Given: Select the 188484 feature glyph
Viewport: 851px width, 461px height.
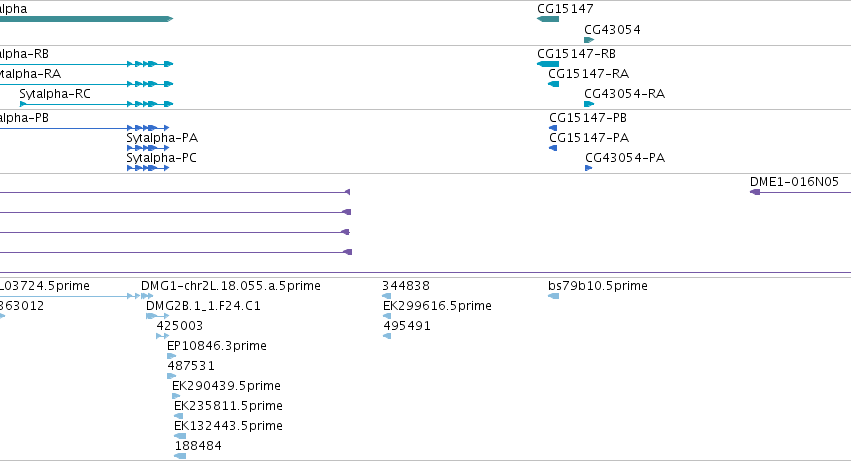Looking at the screenshot, I should (x=180, y=456).
